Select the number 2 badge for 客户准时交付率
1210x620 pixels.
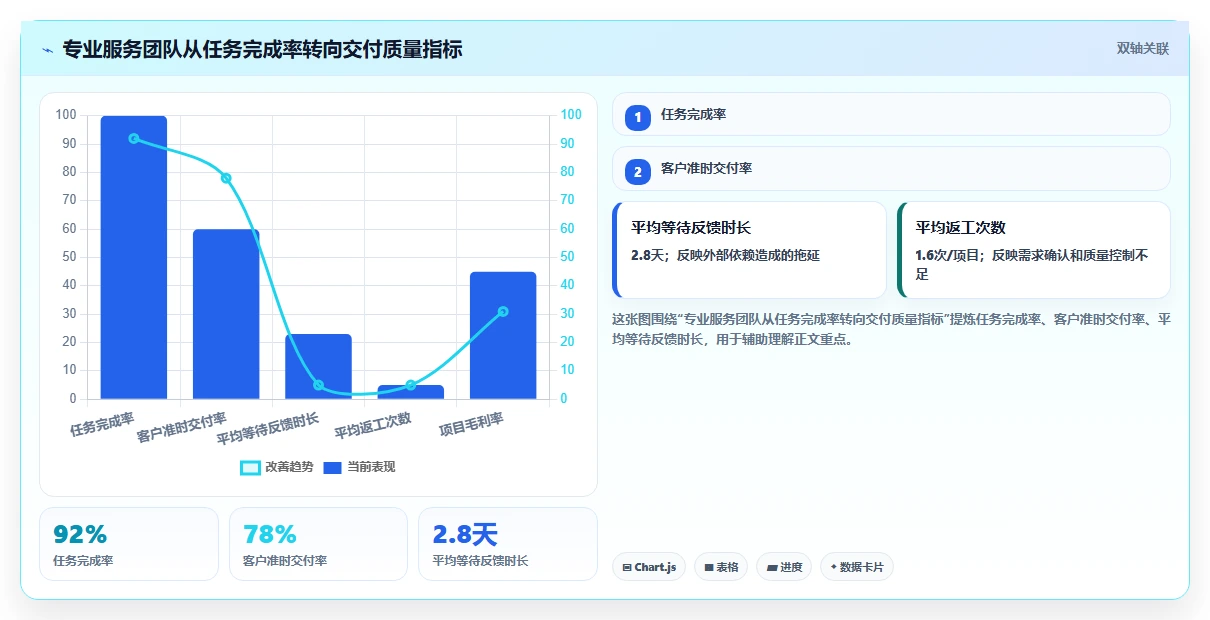click(638, 171)
